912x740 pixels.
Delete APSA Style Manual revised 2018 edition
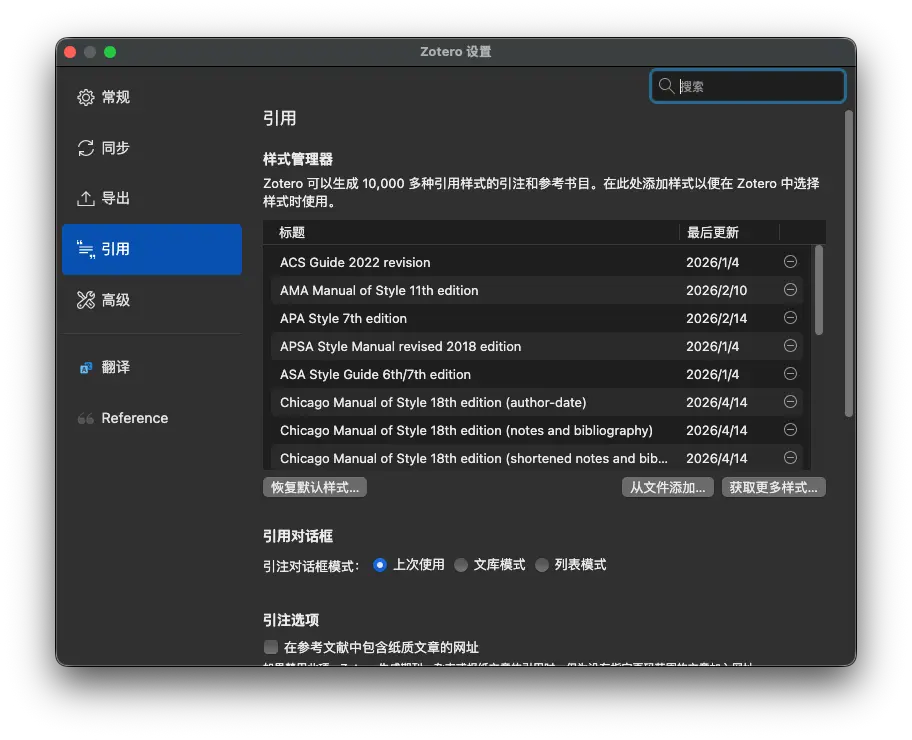click(x=790, y=346)
